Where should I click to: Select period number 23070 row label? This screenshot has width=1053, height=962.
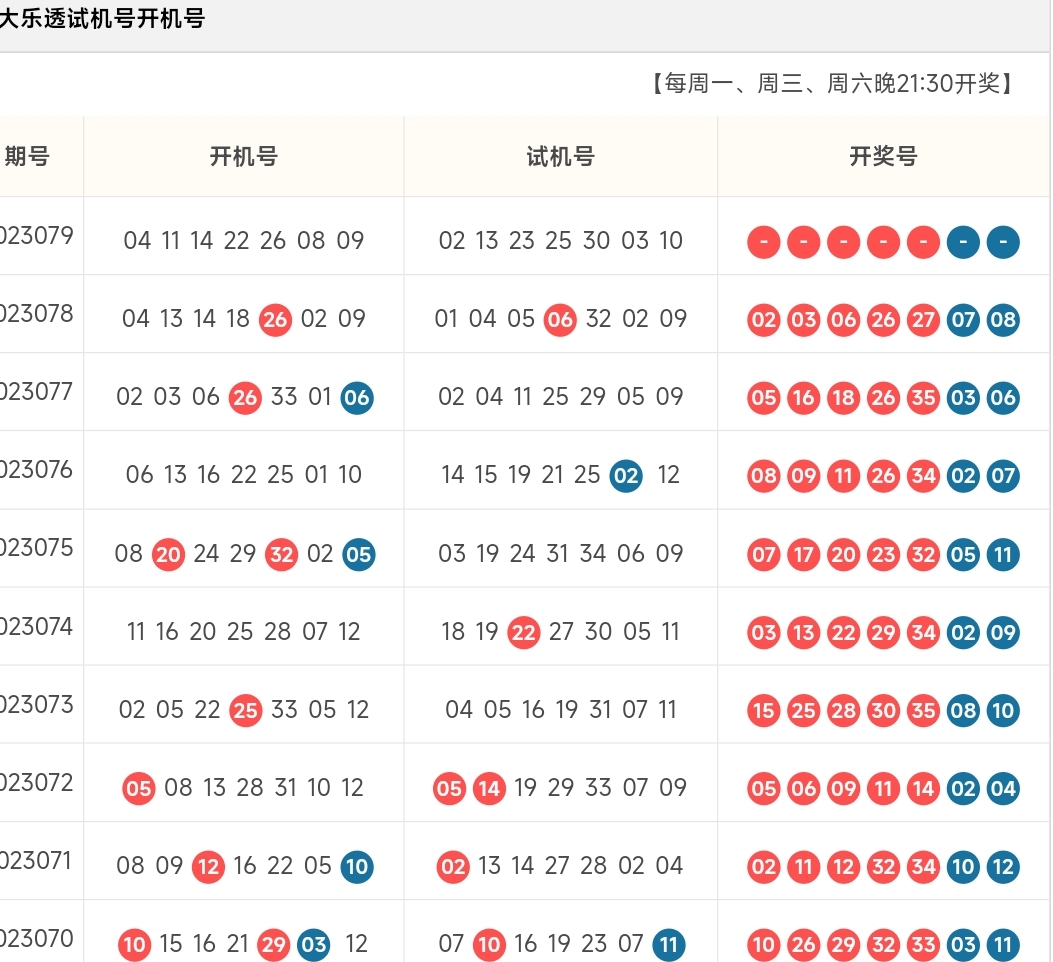[x=36, y=938]
